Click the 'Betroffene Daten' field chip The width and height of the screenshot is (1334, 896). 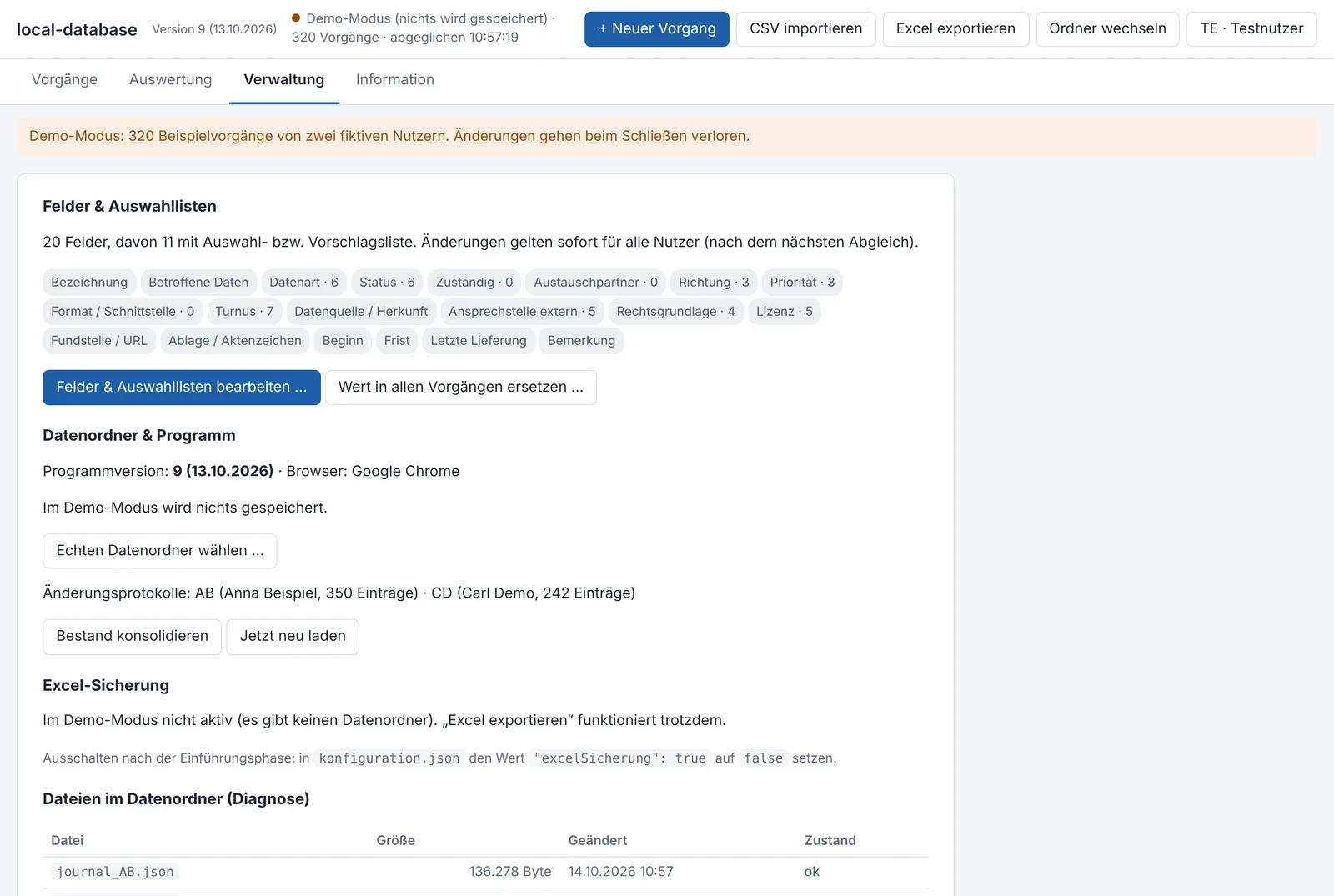198,283
